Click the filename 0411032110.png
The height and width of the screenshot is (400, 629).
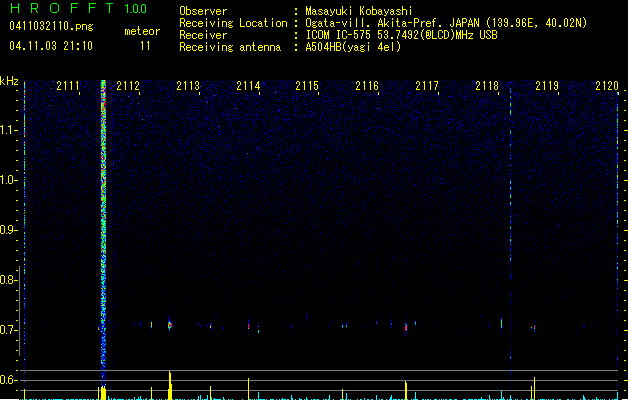point(51,26)
